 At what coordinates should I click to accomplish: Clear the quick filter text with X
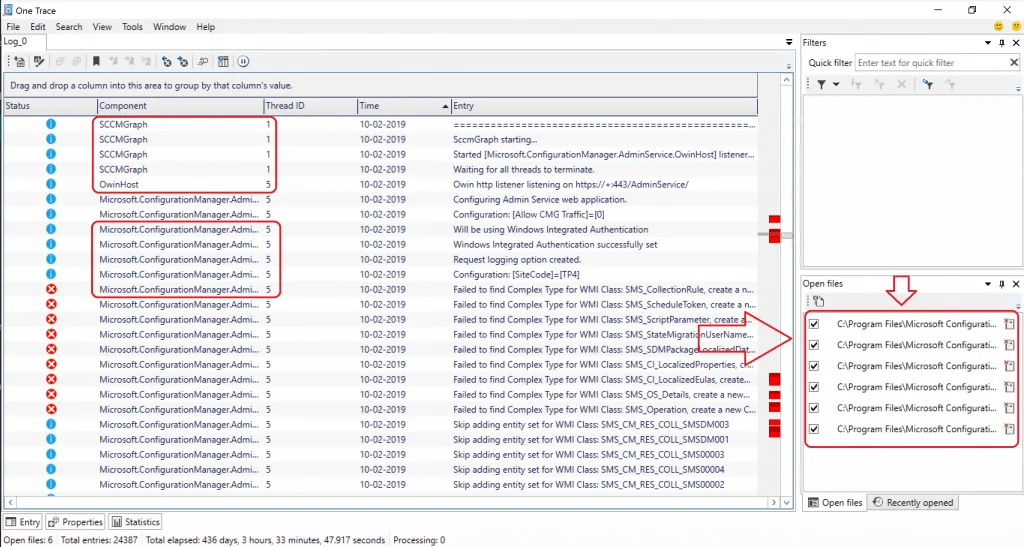coord(1014,63)
